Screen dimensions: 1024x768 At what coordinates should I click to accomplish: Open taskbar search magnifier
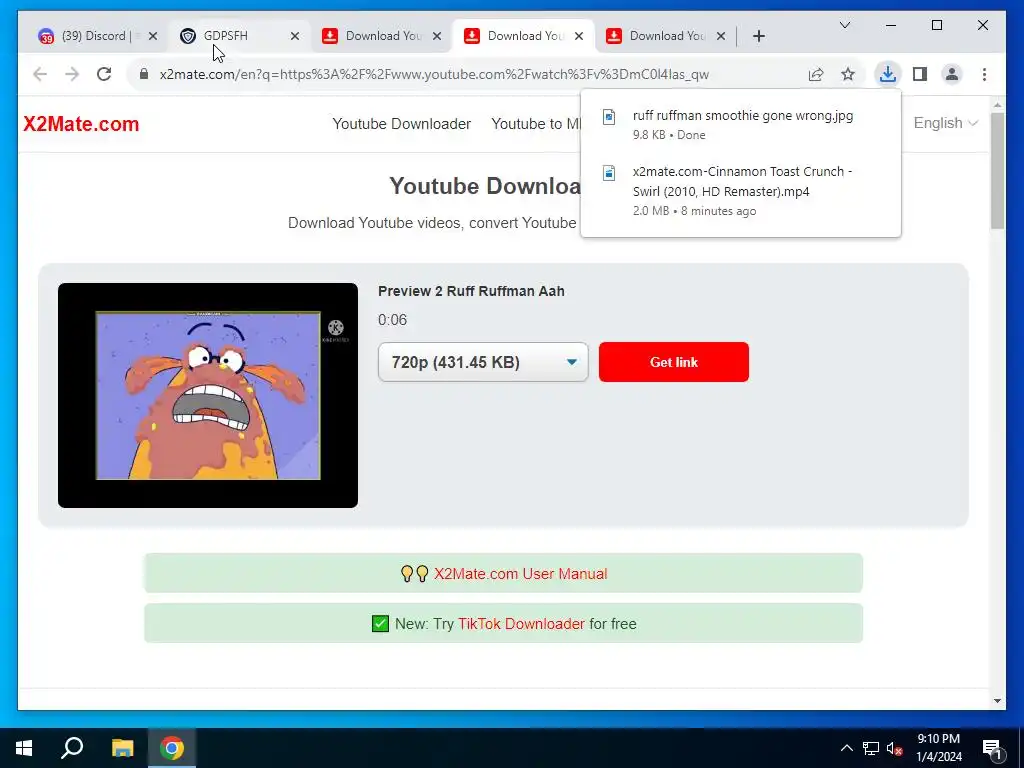[x=72, y=748]
